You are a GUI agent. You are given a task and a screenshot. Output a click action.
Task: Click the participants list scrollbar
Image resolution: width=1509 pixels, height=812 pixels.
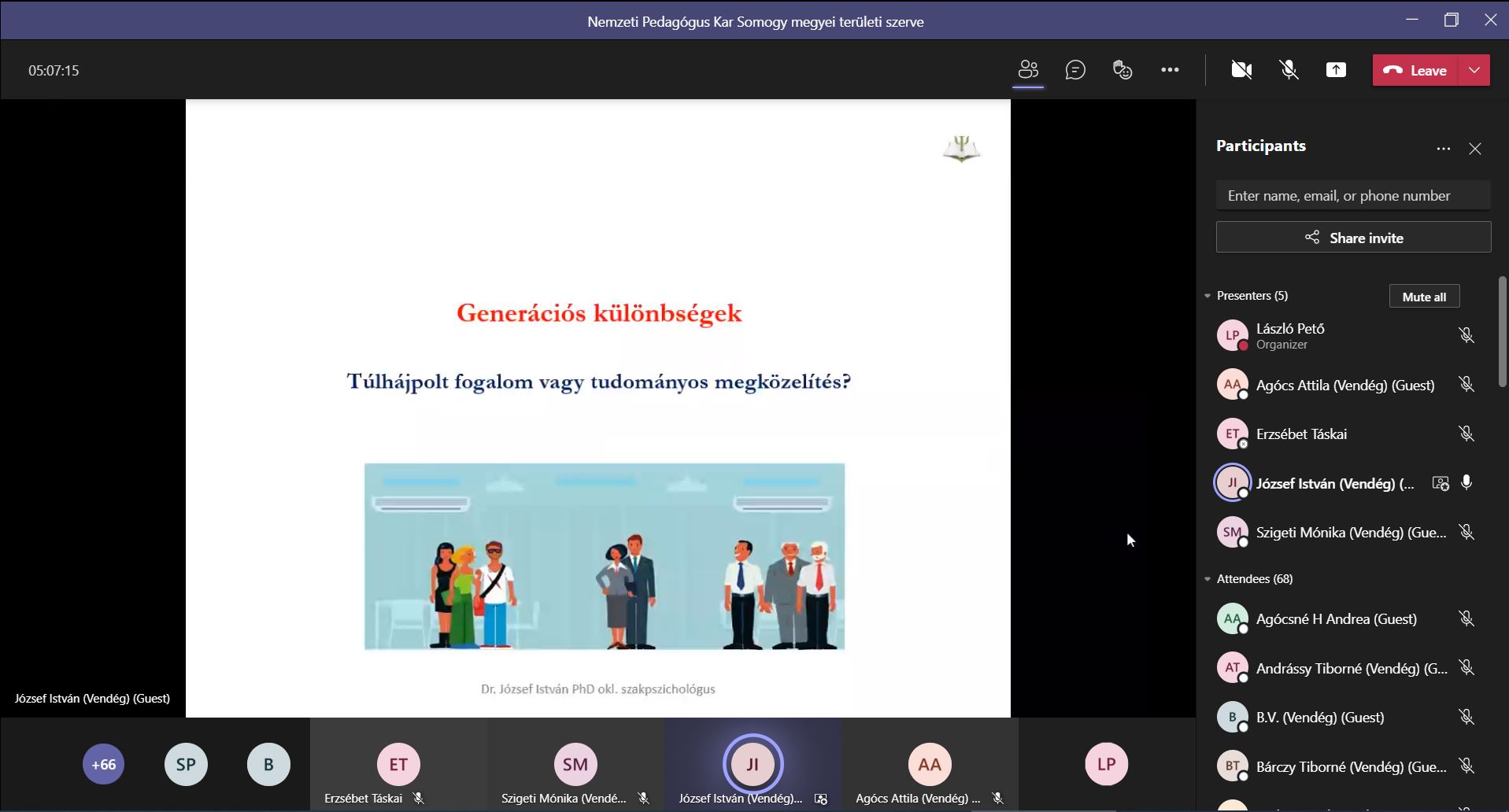click(x=1502, y=330)
